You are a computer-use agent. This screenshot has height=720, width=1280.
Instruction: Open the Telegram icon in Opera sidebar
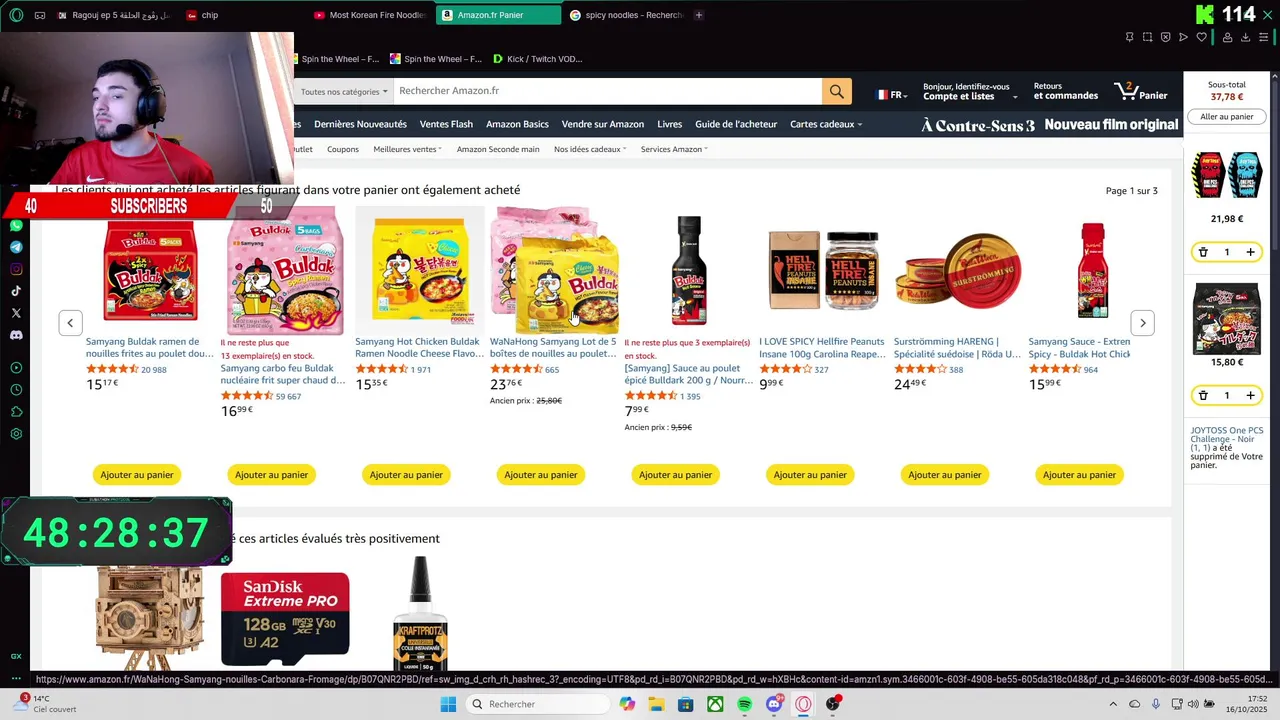point(16,247)
